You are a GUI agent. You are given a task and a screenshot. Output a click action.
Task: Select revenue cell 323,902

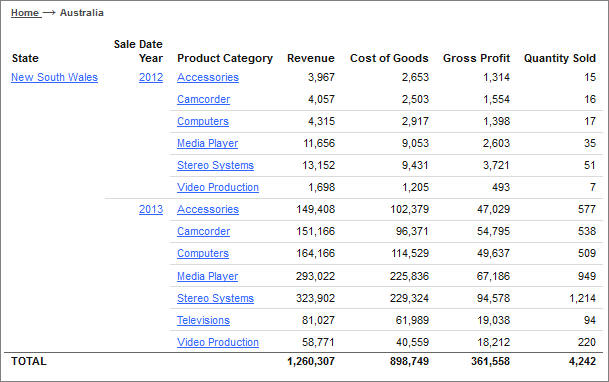tap(315, 298)
